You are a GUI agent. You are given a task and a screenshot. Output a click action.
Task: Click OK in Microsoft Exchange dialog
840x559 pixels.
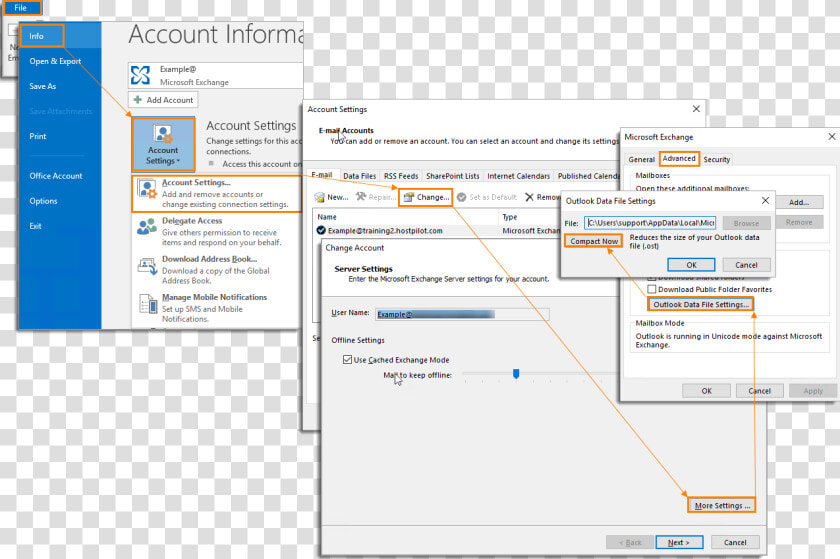[706, 391]
